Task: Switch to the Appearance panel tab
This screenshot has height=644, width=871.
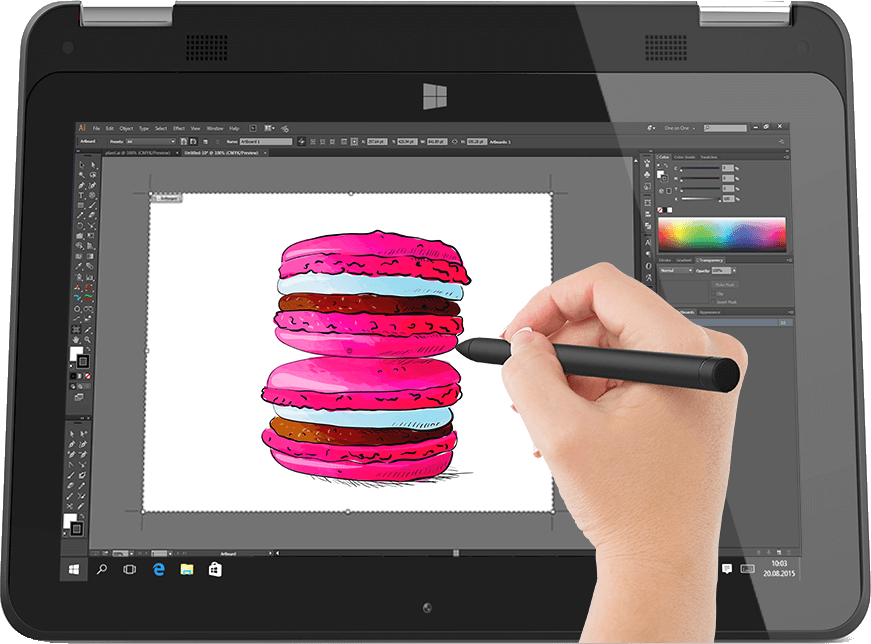Action: click(709, 312)
